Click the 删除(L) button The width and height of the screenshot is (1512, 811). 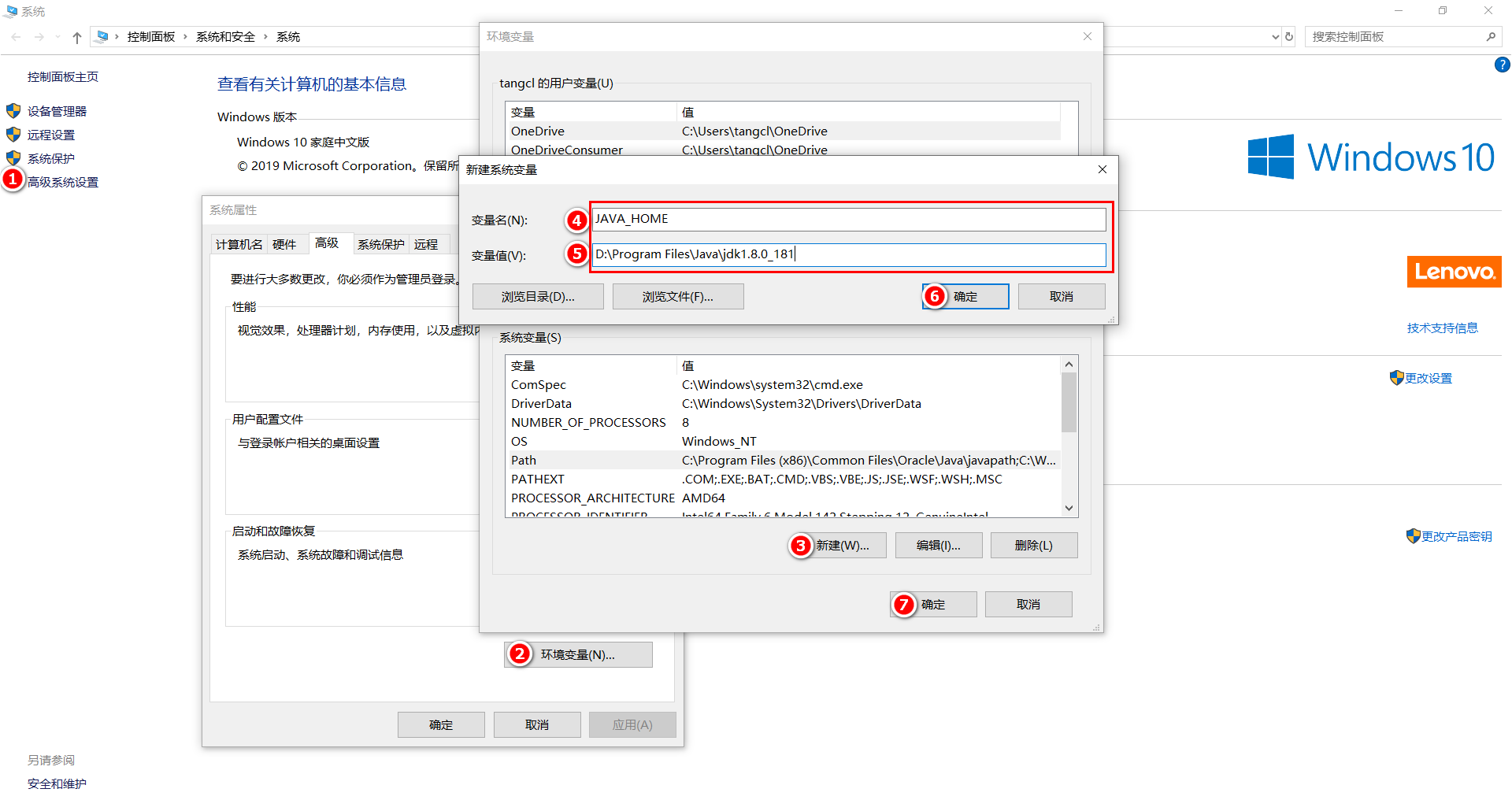(1034, 545)
